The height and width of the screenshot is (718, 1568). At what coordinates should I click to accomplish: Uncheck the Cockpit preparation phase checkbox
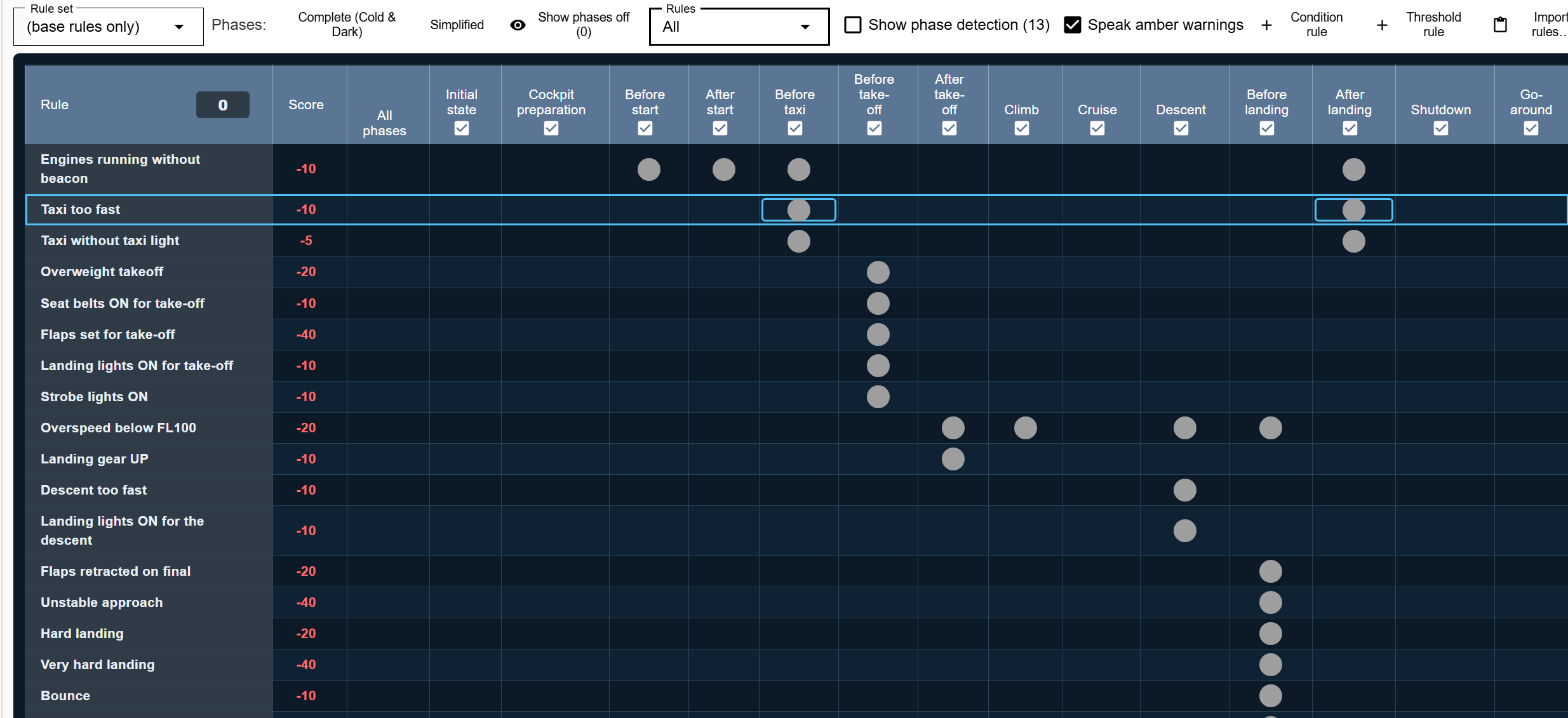coord(551,128)
